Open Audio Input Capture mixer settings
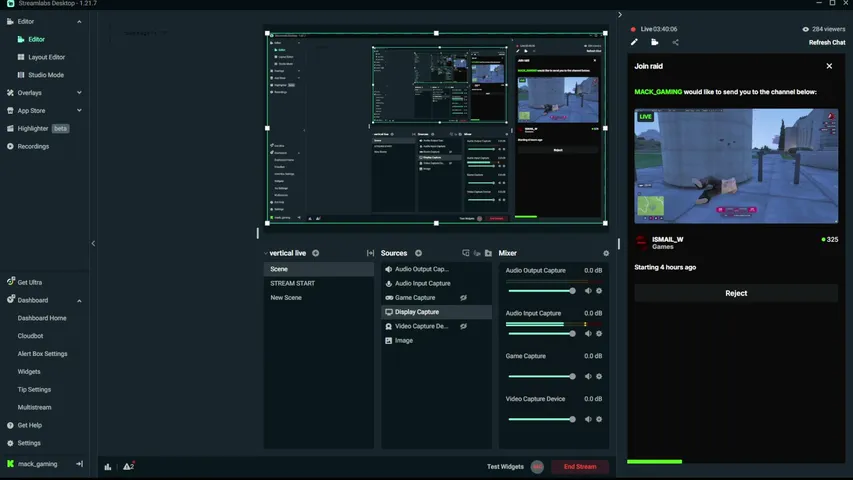The height and width of the screenshot is (480, 853). click(599, 334)
